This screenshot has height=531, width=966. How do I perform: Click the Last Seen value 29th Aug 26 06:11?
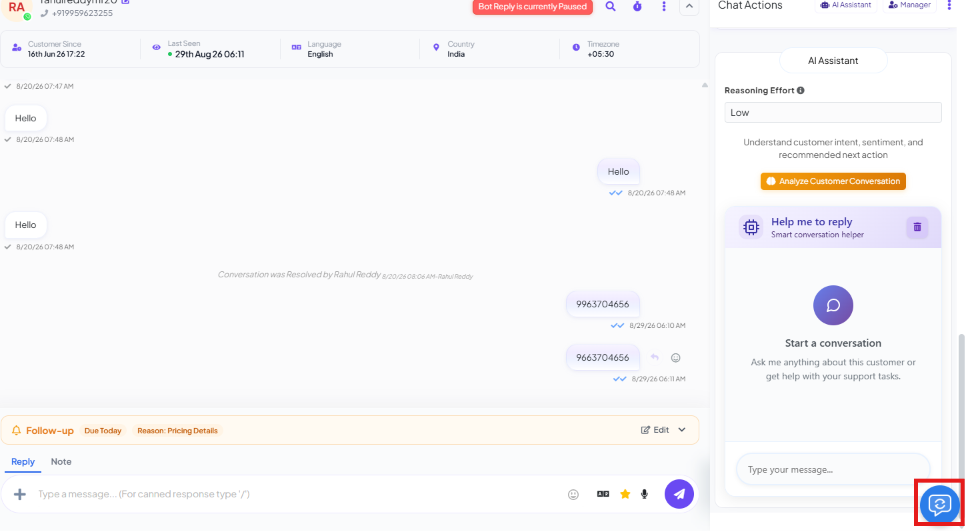click(209, 54)
